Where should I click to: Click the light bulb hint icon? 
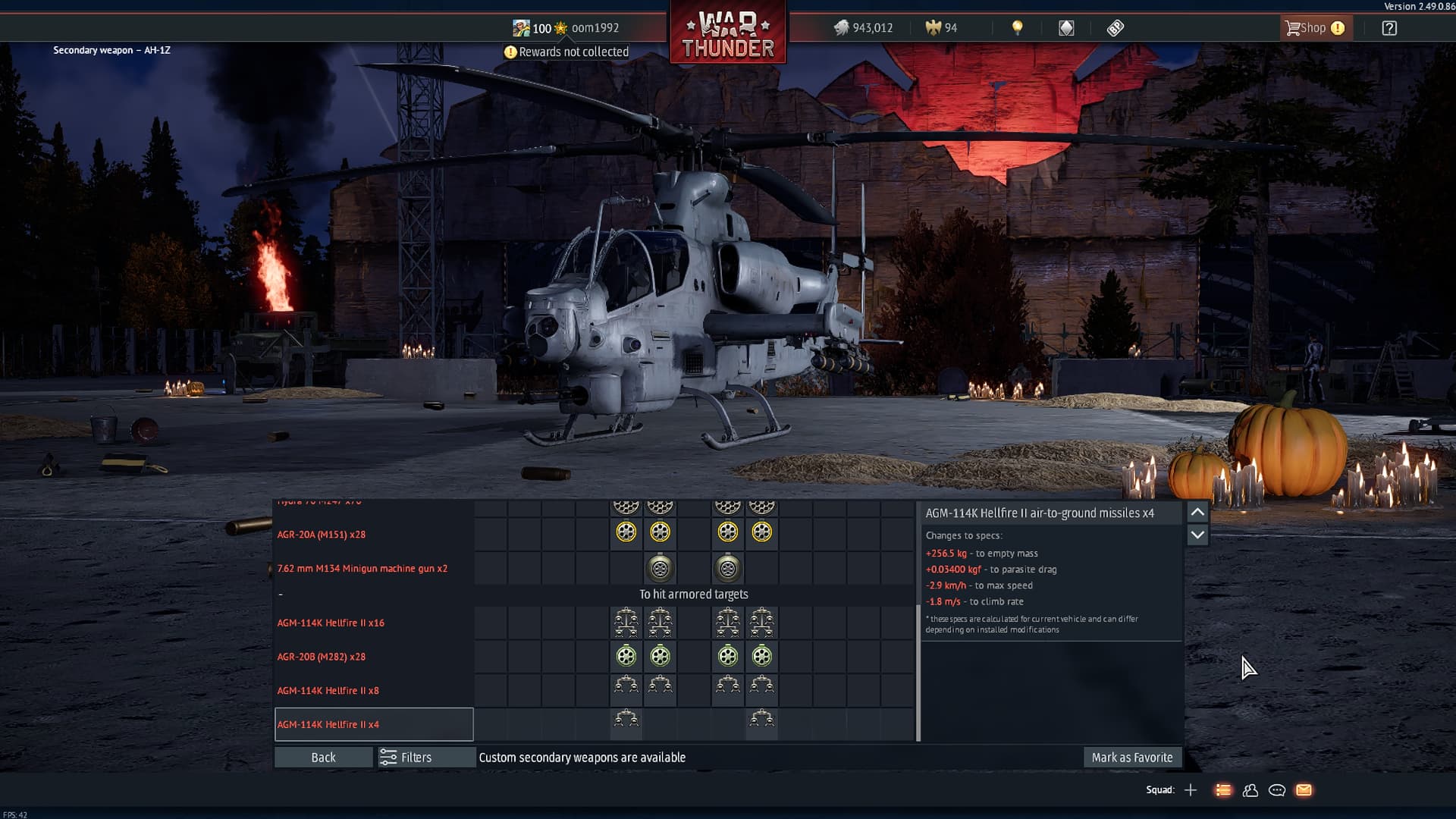1018,28
